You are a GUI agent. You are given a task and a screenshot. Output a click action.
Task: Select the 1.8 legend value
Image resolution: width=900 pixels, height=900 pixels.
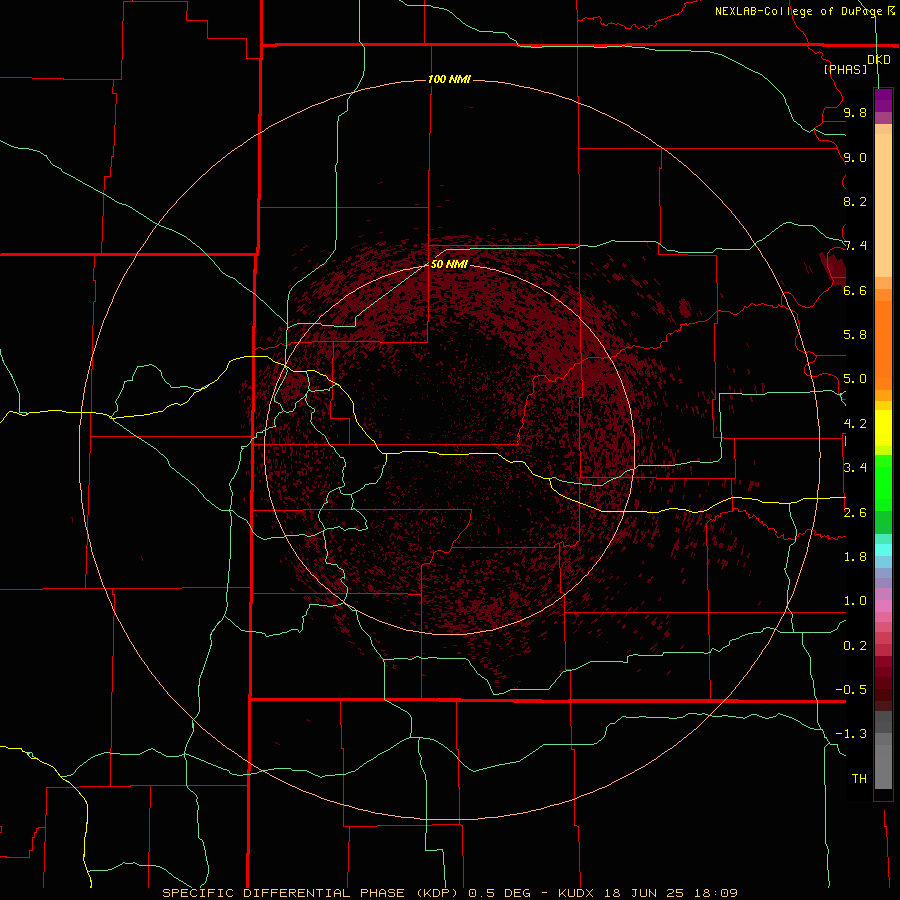[855, 557]
